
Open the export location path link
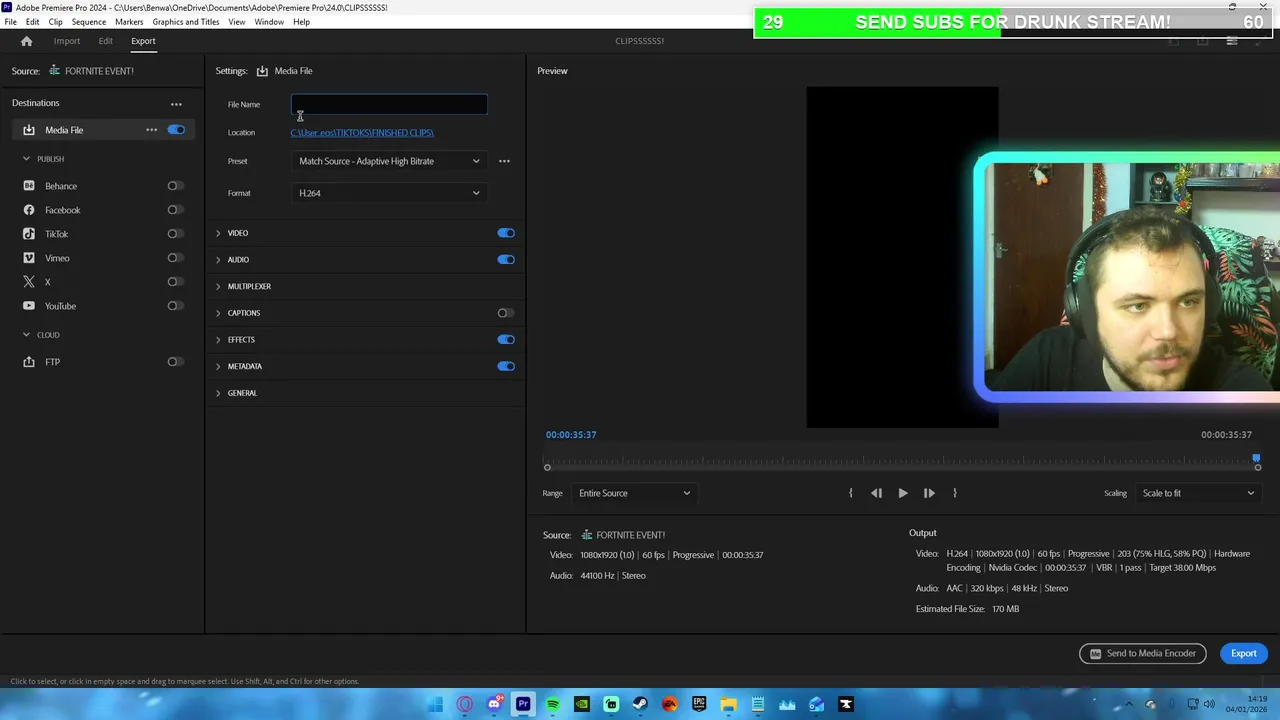(x=362, y=133)
